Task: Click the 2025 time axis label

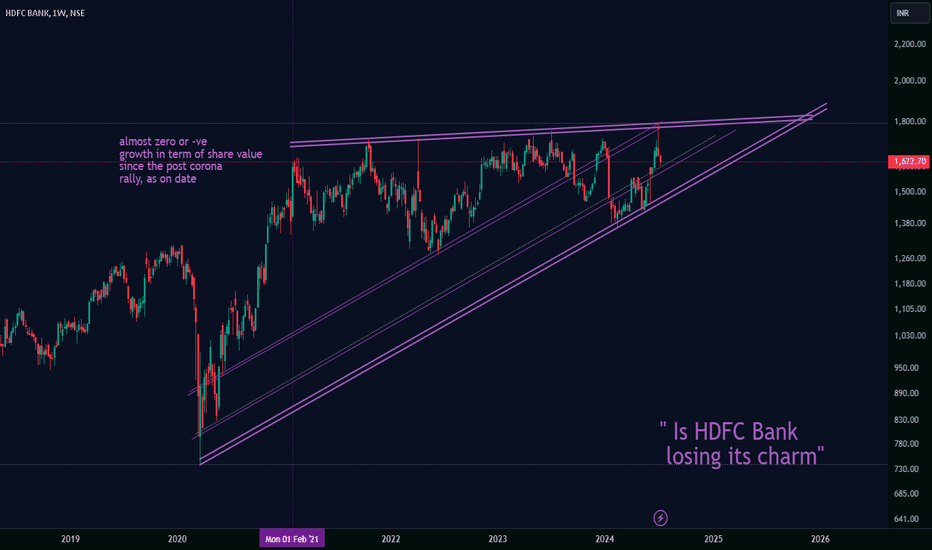Action: [x=713, y=539]
